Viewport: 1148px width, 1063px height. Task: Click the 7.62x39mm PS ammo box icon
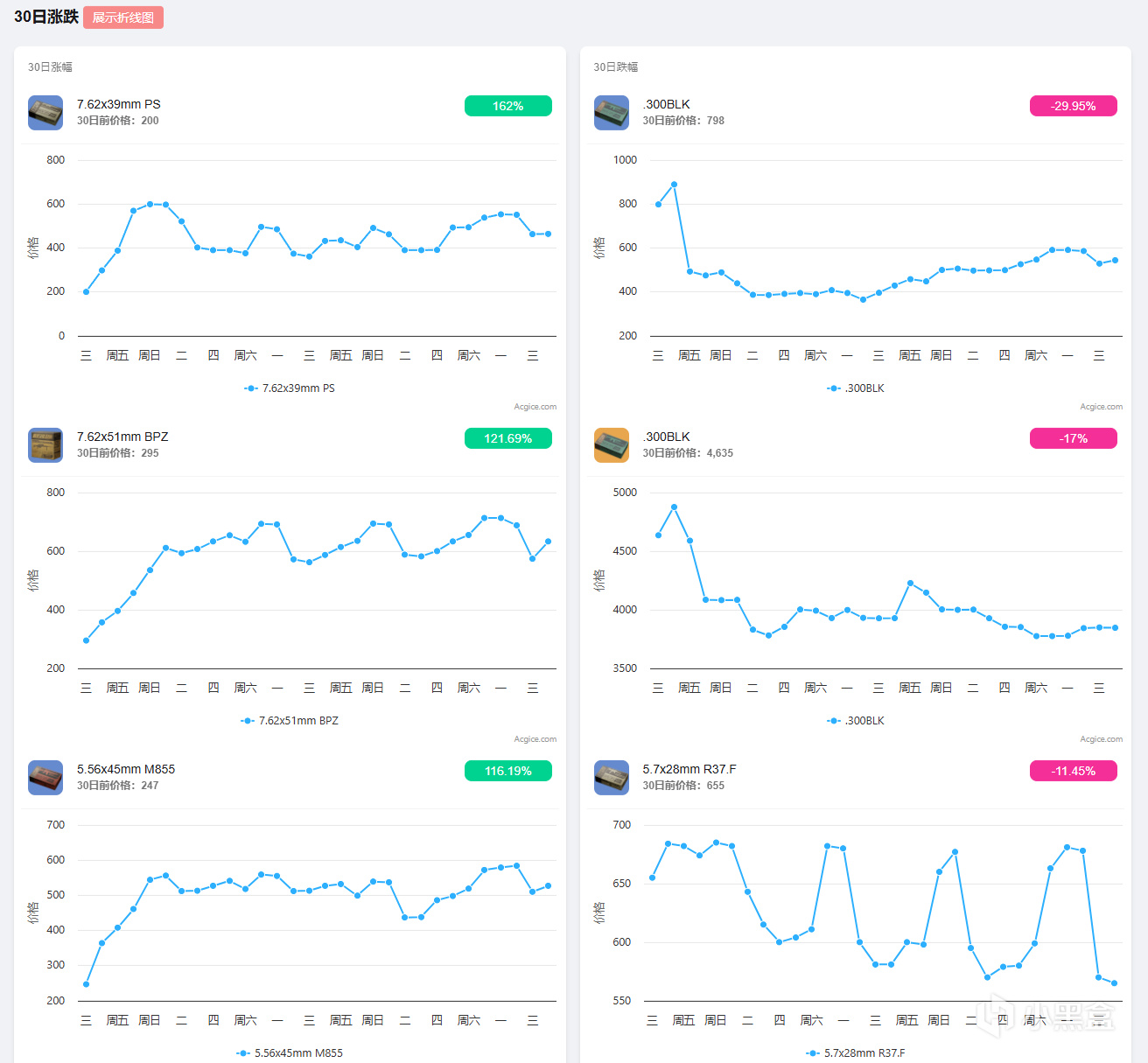coord(45,113)
